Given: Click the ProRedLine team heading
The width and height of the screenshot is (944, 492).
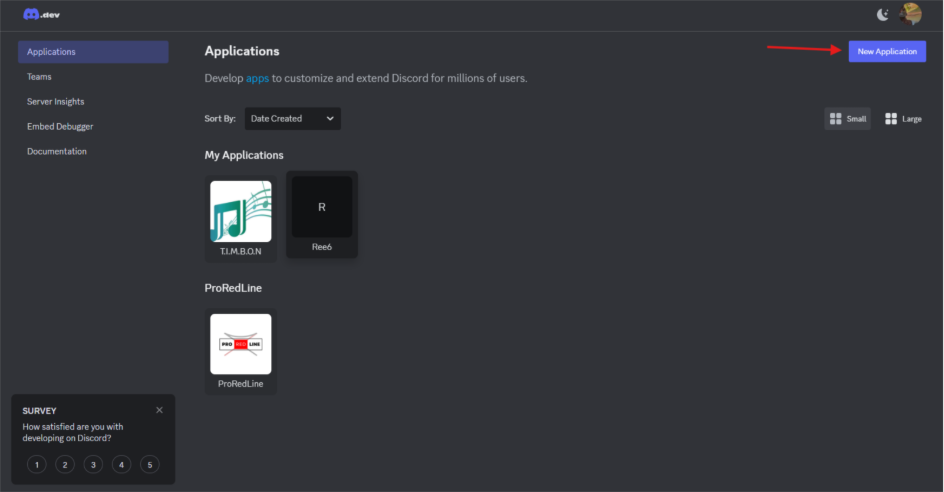Looking at the screenshot, I should click(233, 288).
